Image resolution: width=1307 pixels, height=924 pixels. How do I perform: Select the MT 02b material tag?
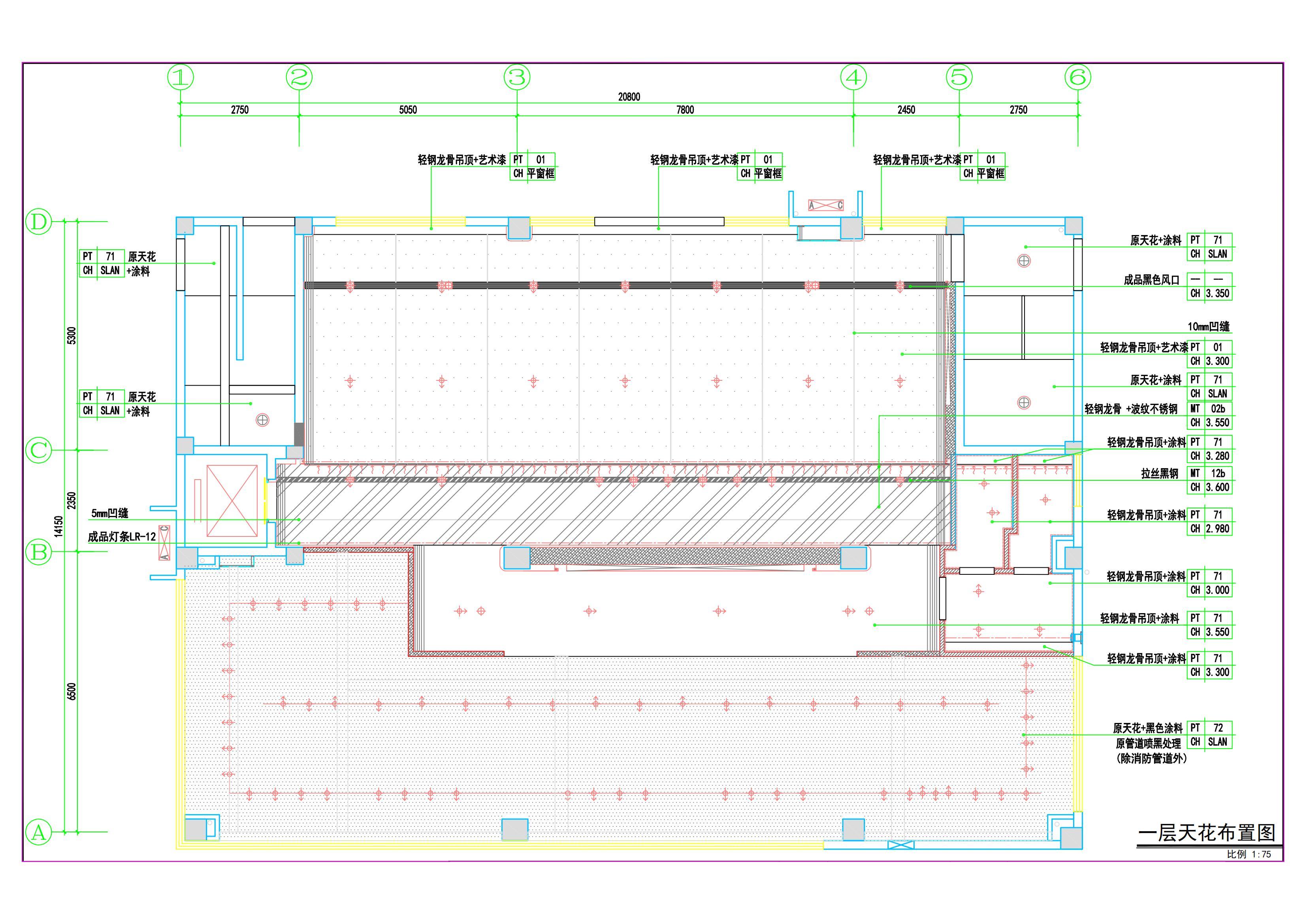1210,409
